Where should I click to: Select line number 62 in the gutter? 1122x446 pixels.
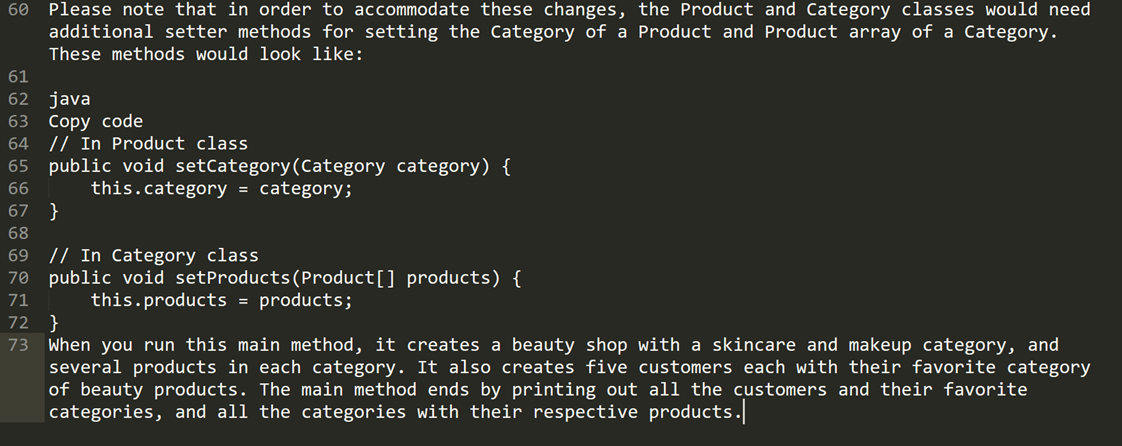pos(18,99)
